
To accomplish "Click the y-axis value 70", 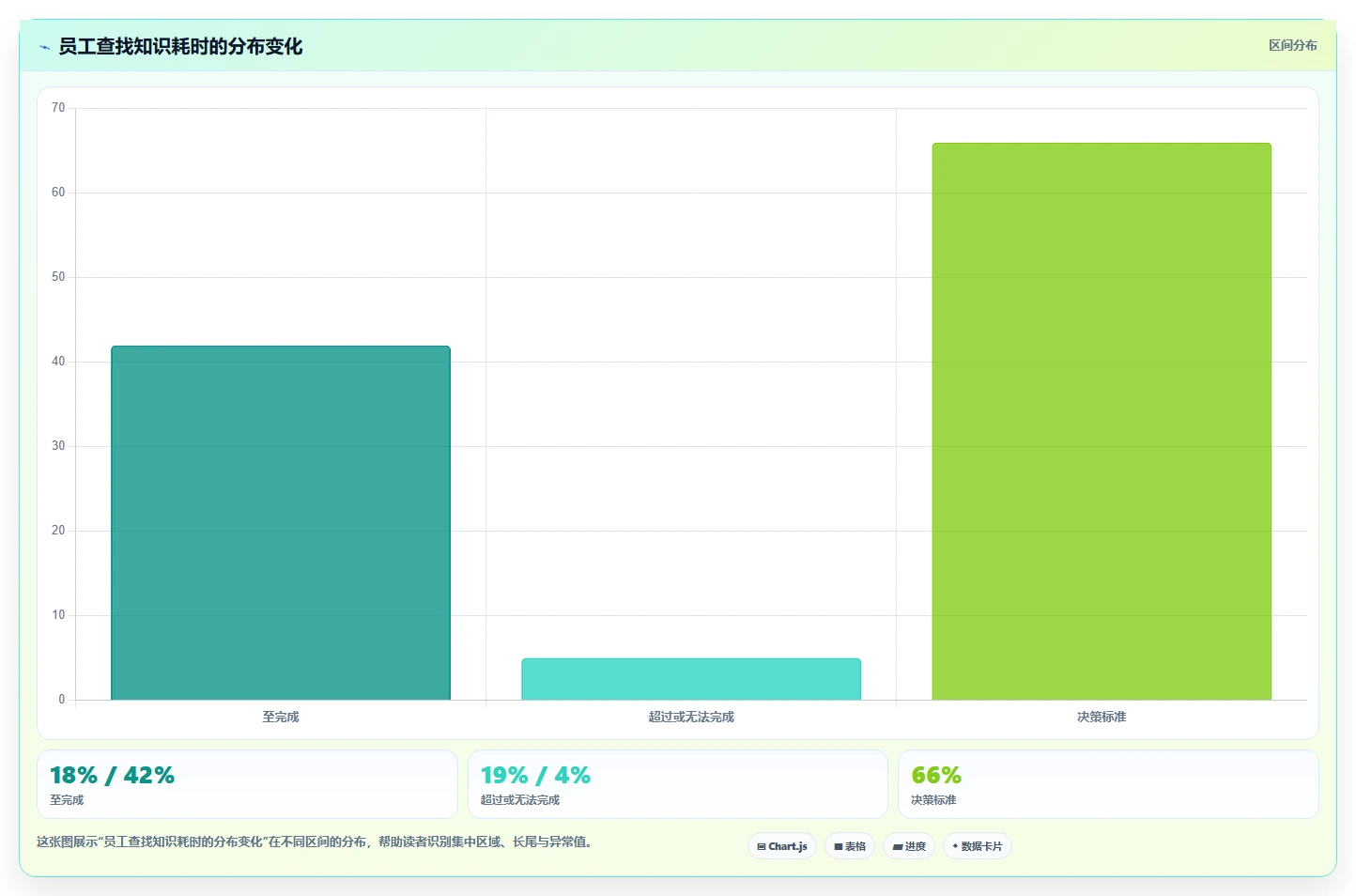I will pyautogui.click(x=58, y=108).
